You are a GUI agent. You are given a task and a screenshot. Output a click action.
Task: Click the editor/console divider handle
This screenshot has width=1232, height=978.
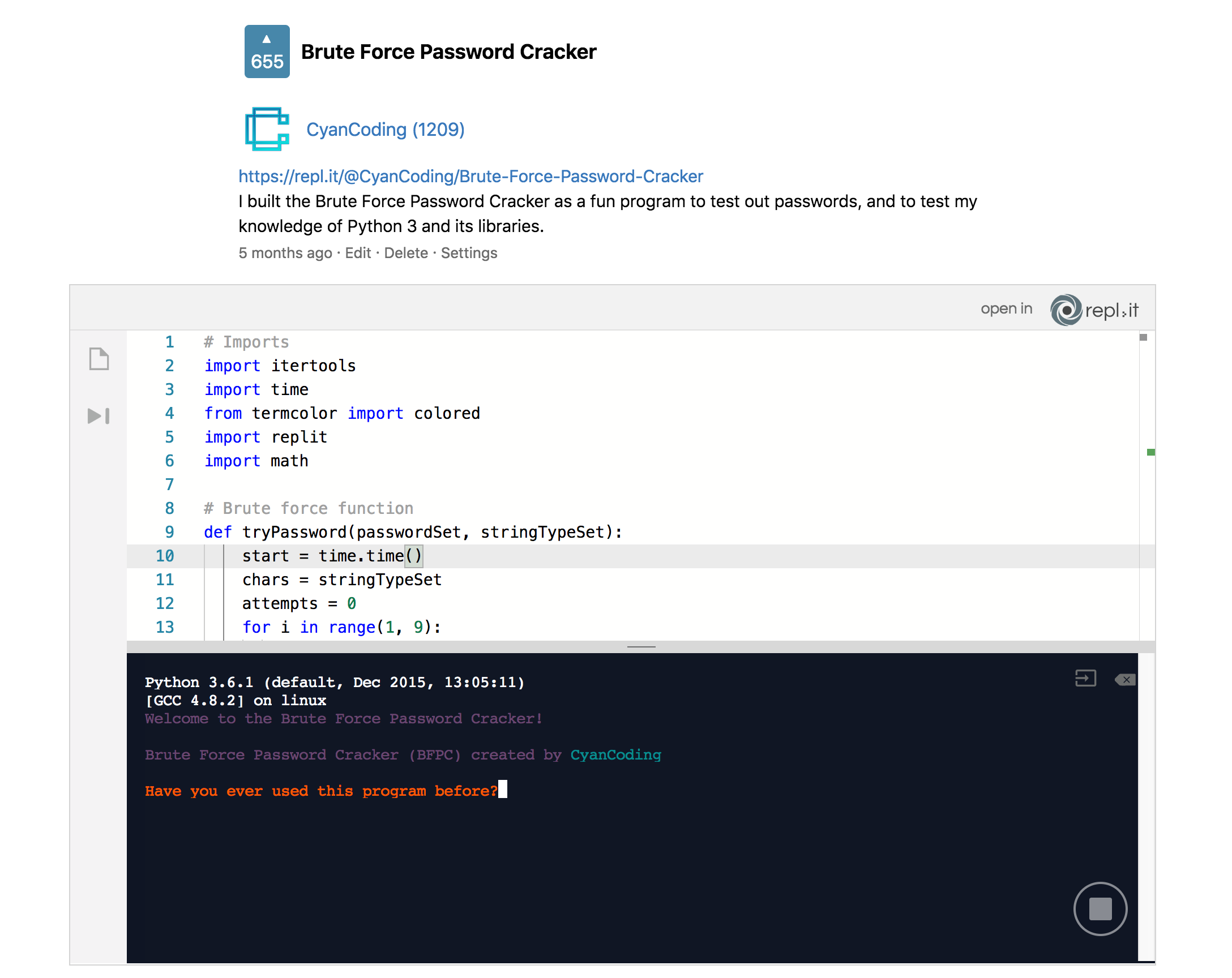640,647
